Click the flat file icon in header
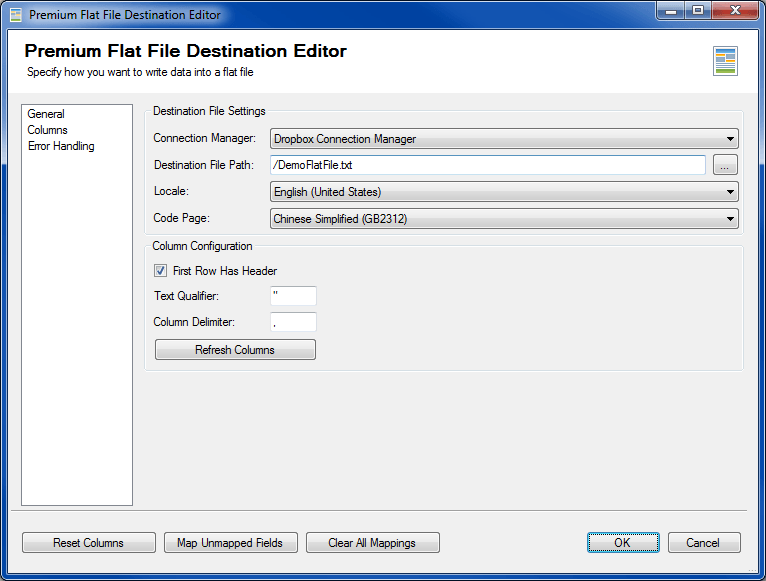The width and height of the screenshot is (766, 581). pos(725,61)
